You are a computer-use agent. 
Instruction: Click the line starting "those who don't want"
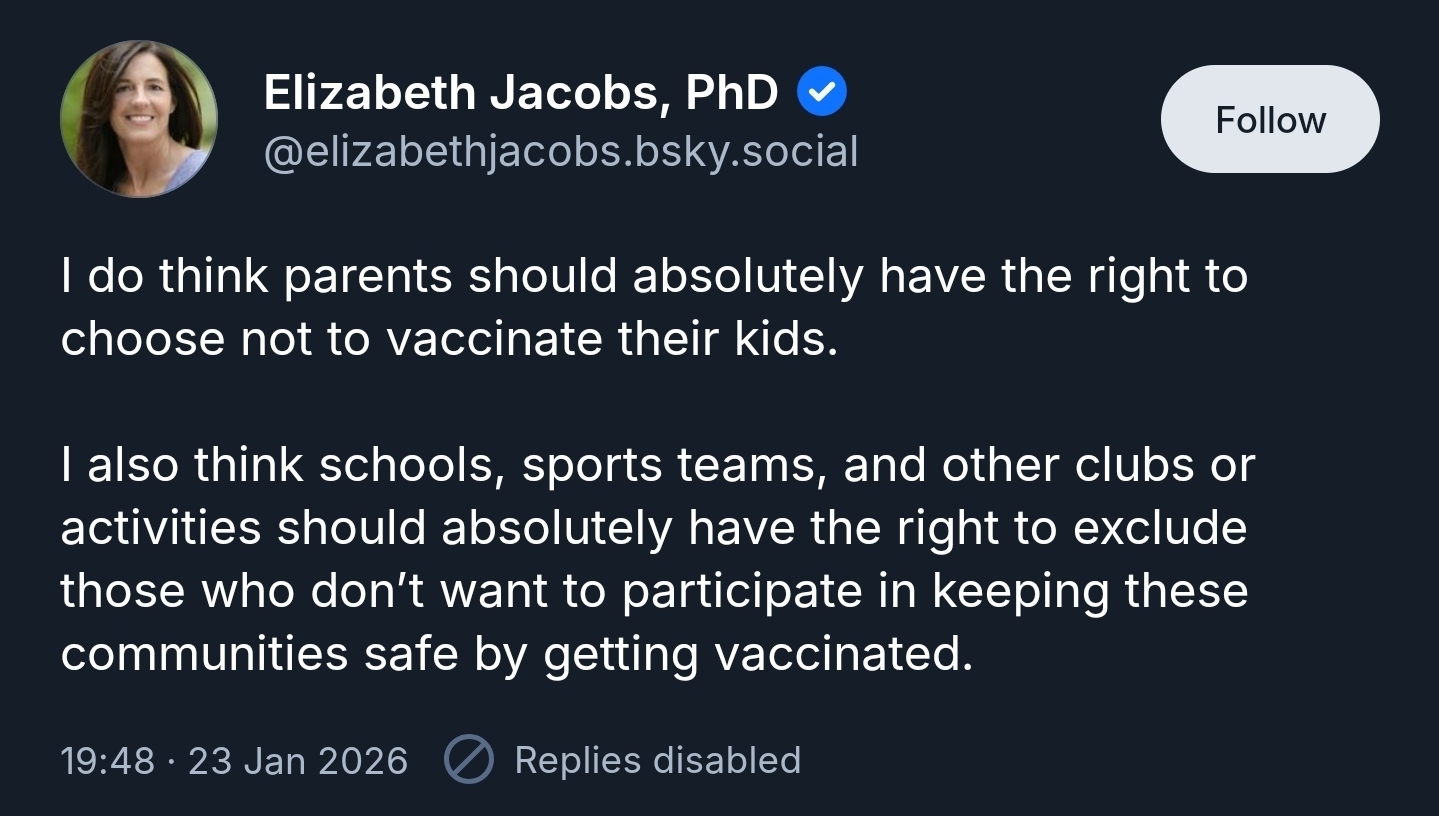pos(654,590)
